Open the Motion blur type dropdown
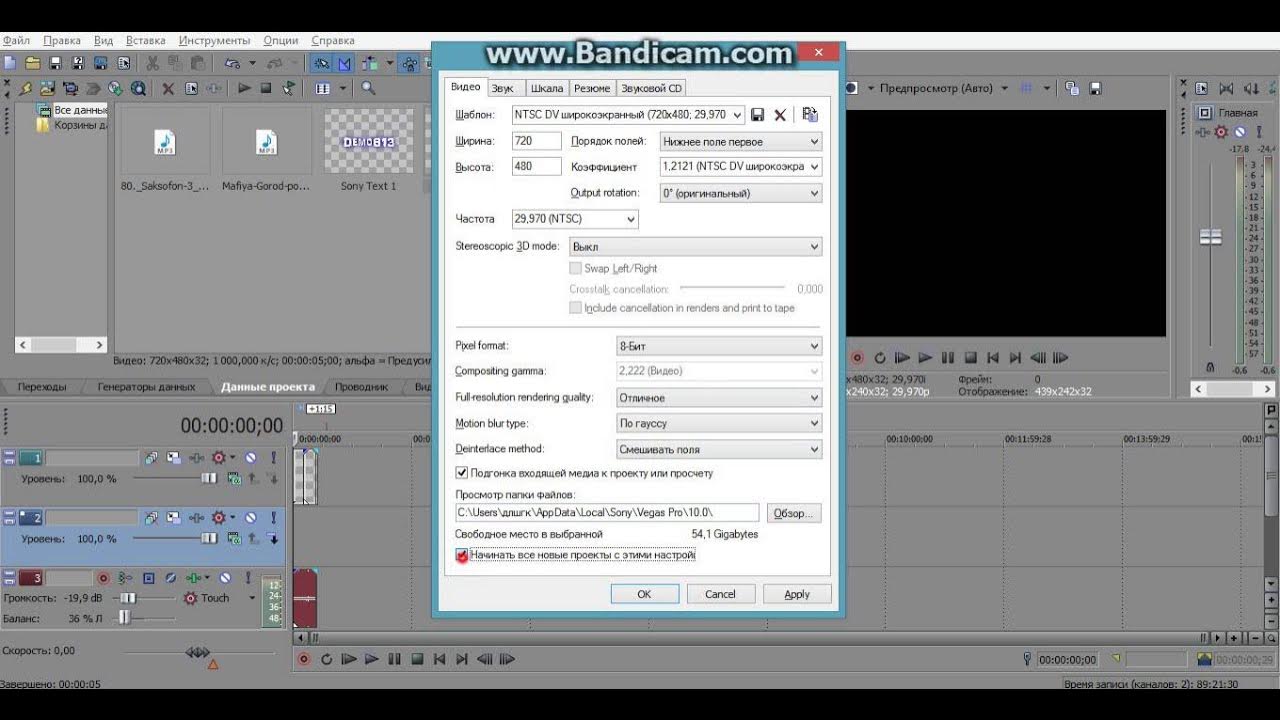This screenshot has width=1280, height=720. coord(719,423)
